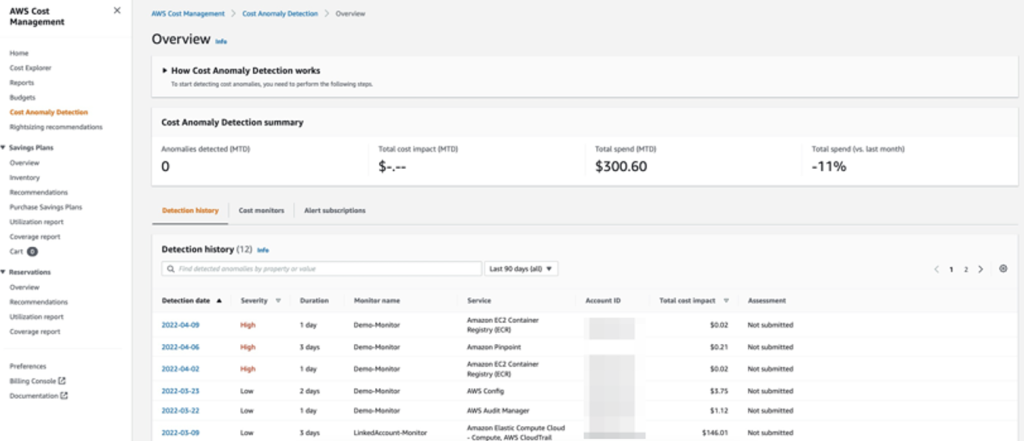
Task: Open Reservations Coverage report
Action: coord(35,332)
